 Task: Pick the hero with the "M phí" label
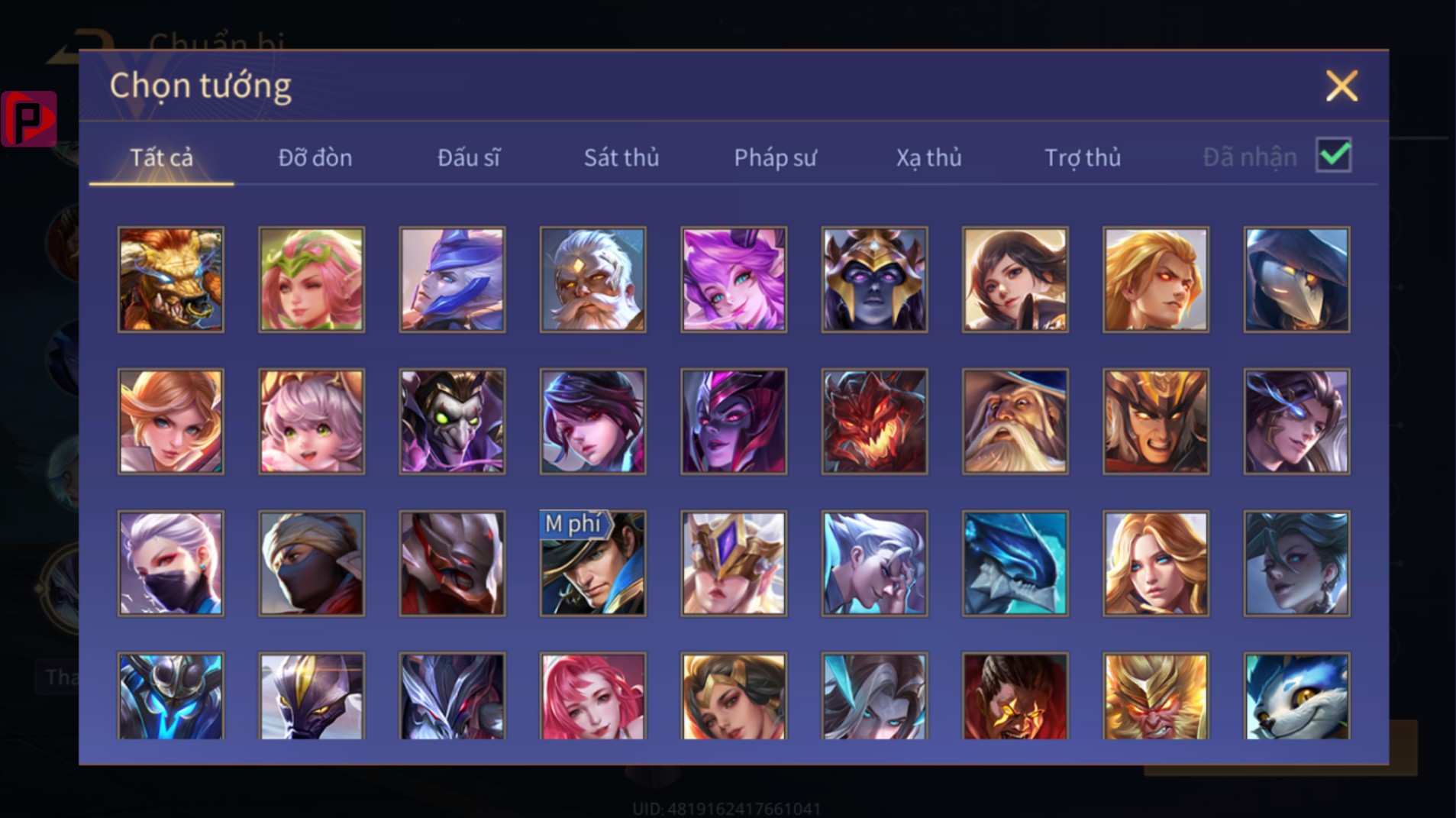(x=593, y=564)
